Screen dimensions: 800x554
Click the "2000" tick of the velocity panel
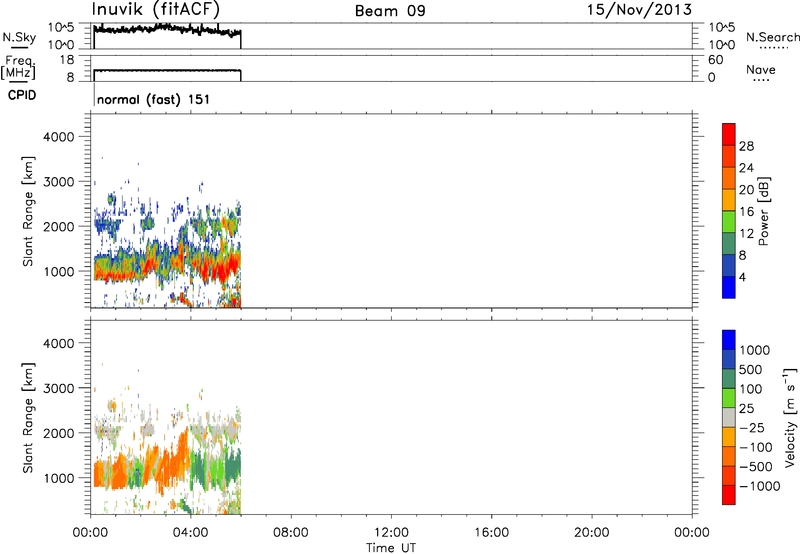(x=59, y=433)
